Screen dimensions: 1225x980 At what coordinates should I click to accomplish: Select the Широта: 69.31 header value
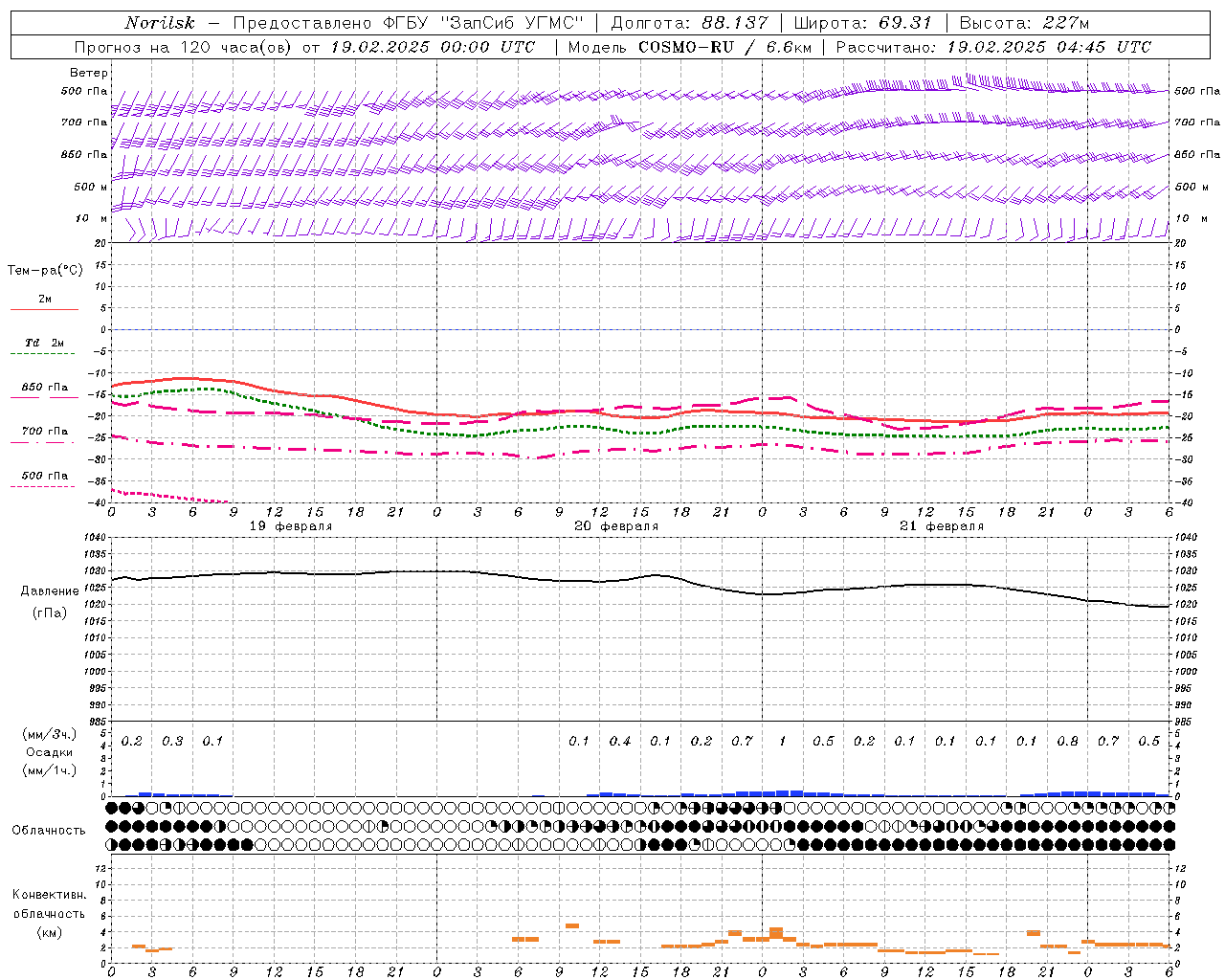pyautogui.click(x=862, y=23)
